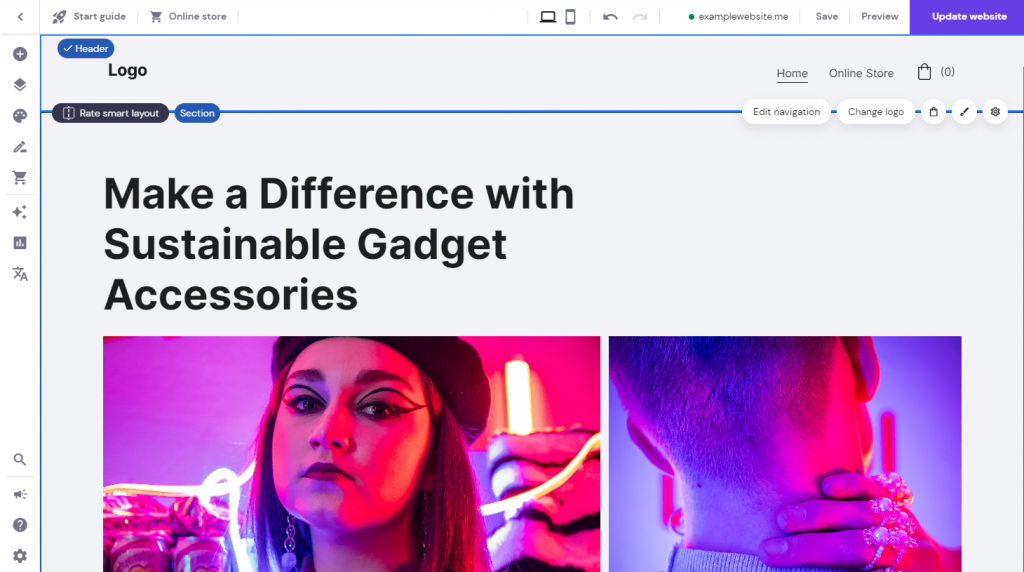The height and width of the screenshot is (572, 1024).
Task: Click Rate smart layout button
Action: (x=110, y=113)
